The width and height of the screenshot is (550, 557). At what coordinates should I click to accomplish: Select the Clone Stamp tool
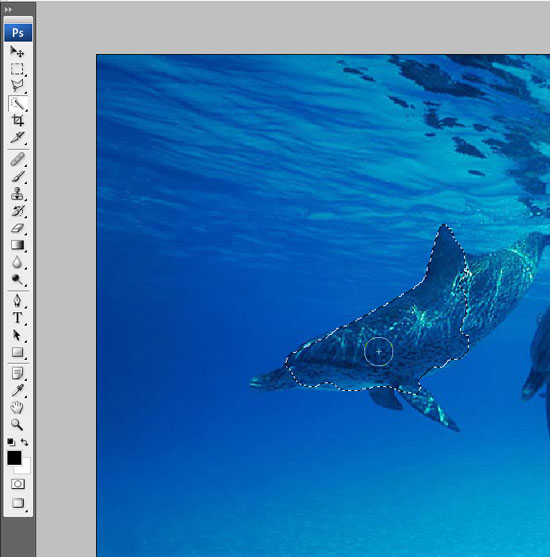click(x=17, y=194)
